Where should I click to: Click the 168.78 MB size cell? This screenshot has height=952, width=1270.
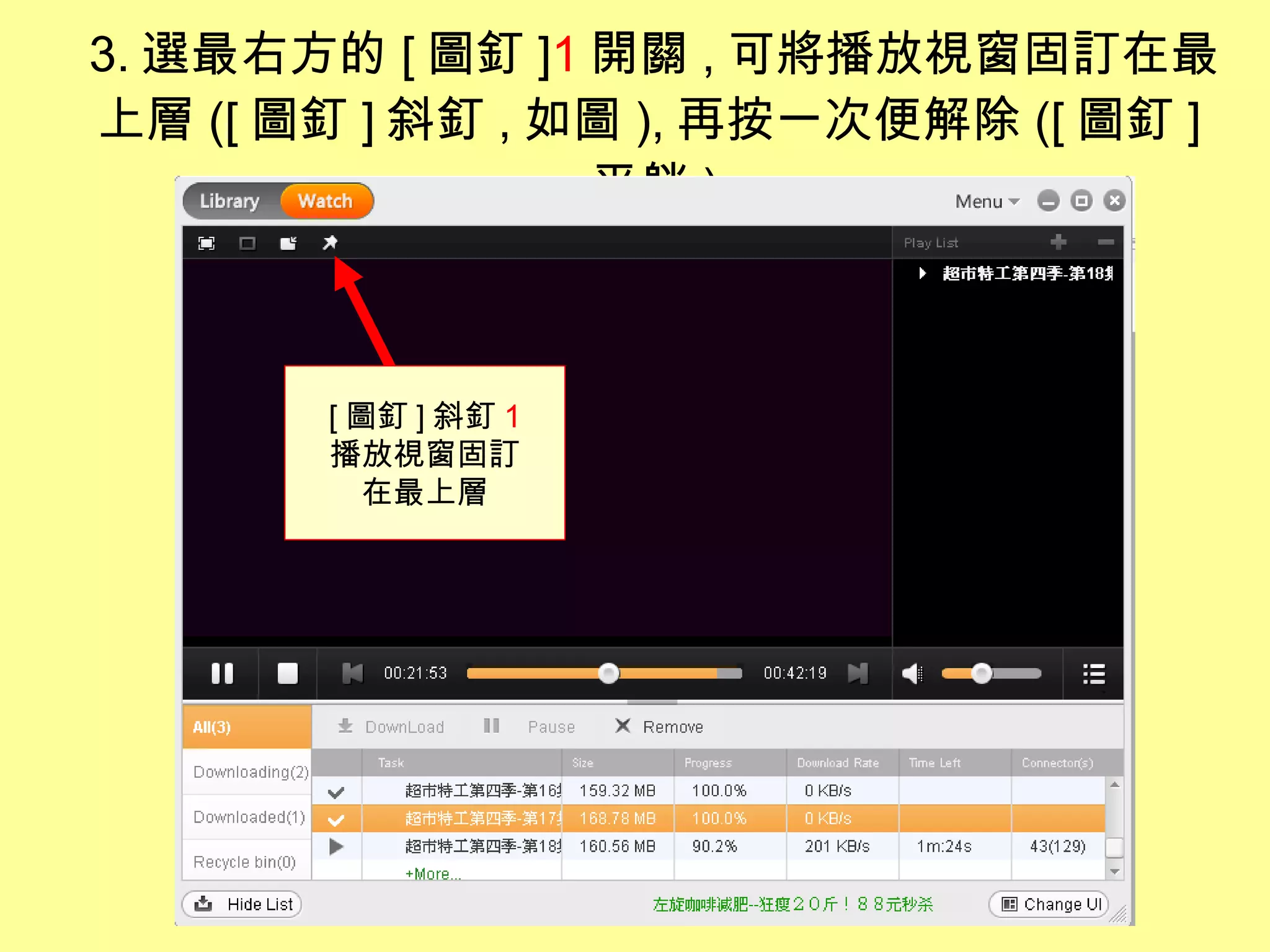(x=618, y=818)
